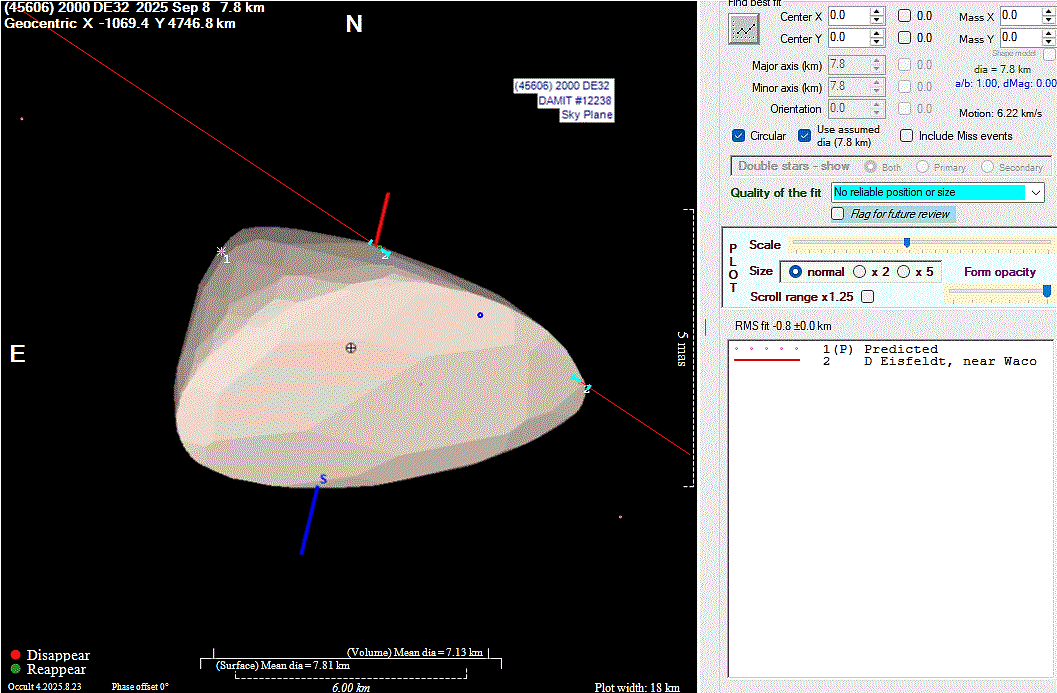Enable Include Miss events checkbox
This screenshot has width=1057, height=693.
point(907,136)
